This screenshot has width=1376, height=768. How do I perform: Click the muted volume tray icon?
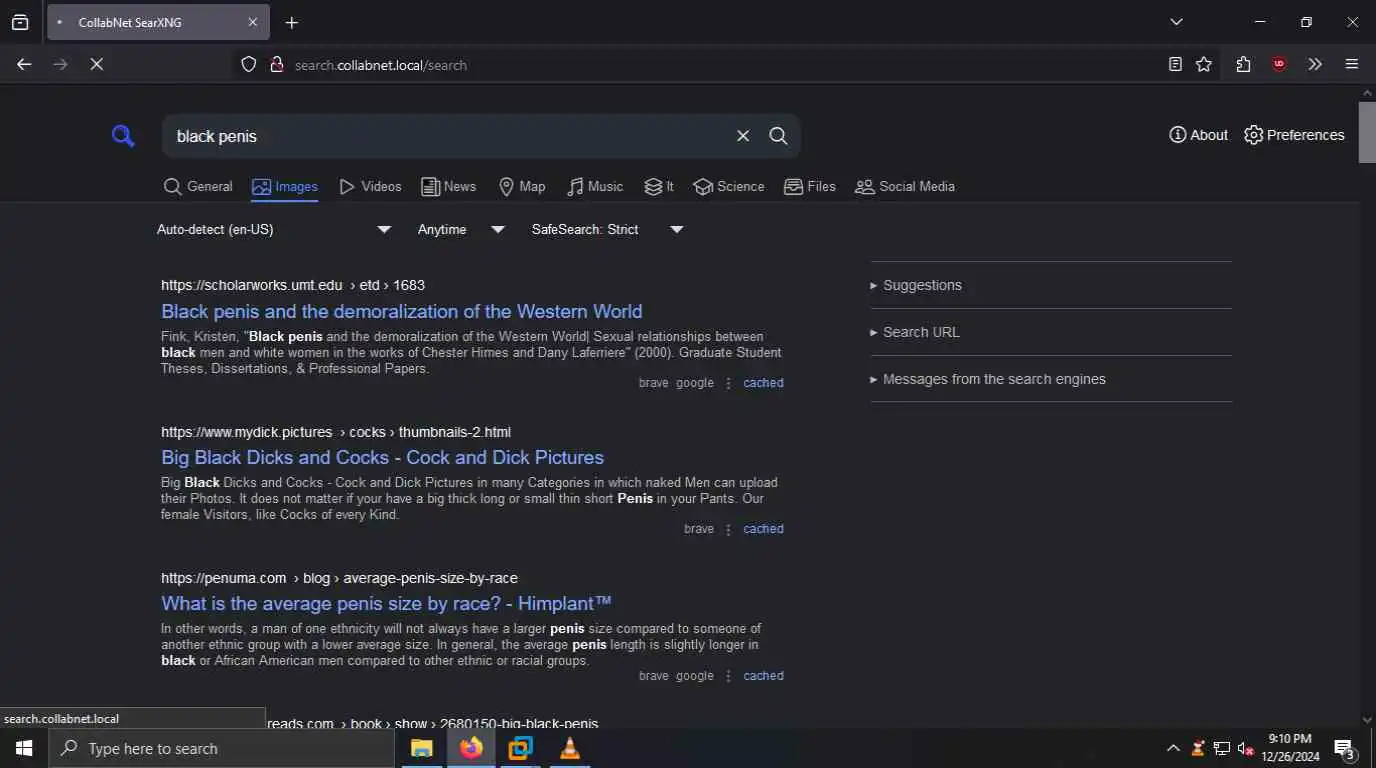point(1246,748)
